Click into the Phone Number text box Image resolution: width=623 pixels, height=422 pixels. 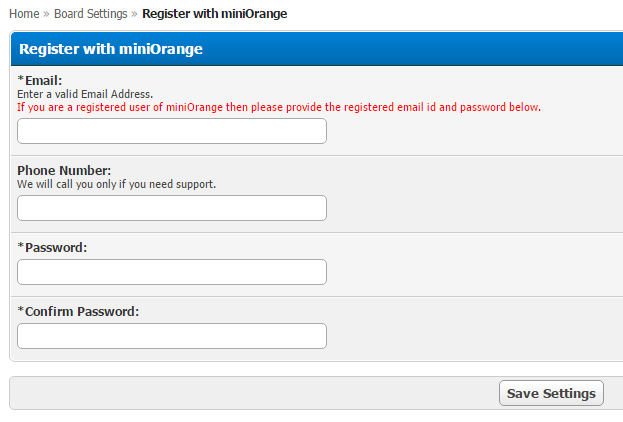[x=172, y=208]
